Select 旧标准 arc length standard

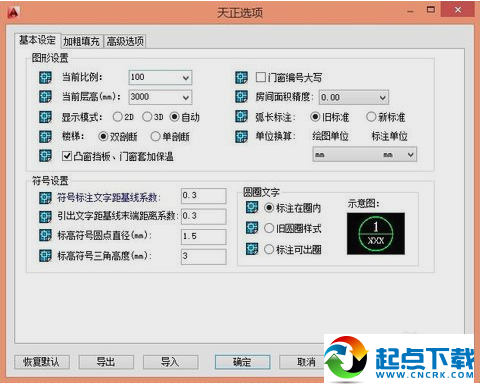[315, 117]
